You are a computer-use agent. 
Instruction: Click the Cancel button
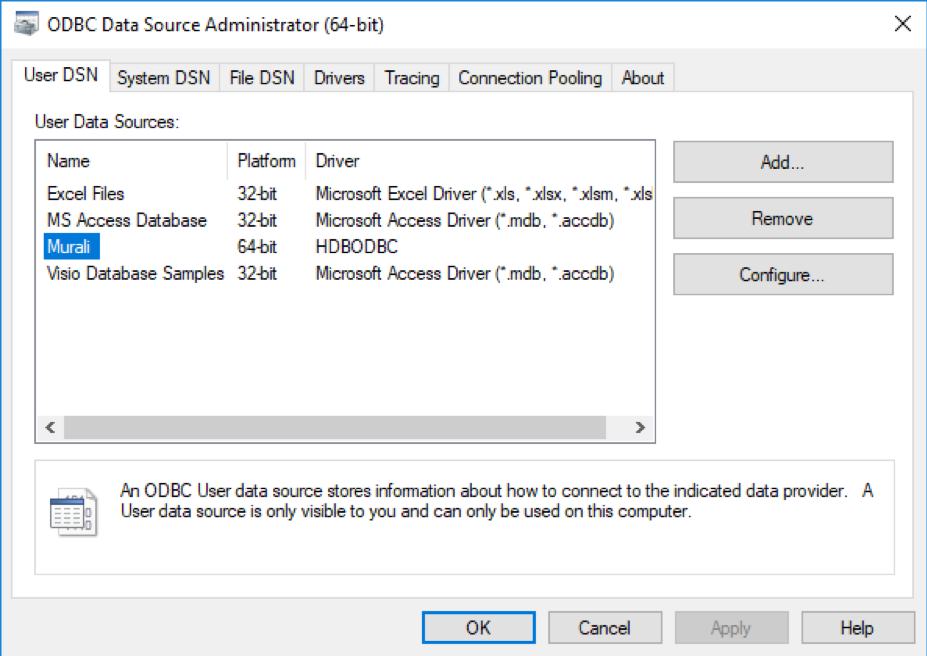(x=604, y=628)
